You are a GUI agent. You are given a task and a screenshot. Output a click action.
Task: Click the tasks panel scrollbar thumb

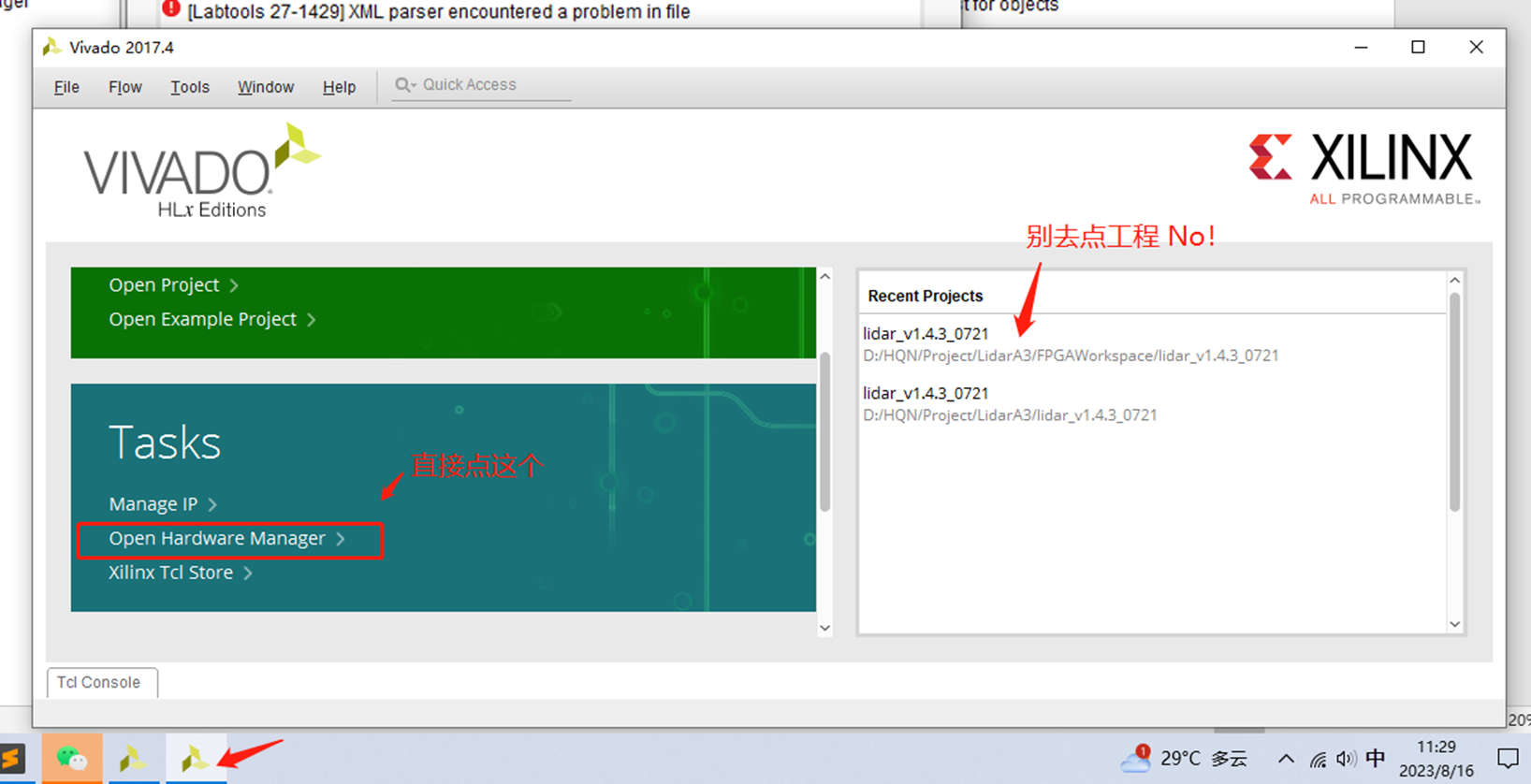824,432
